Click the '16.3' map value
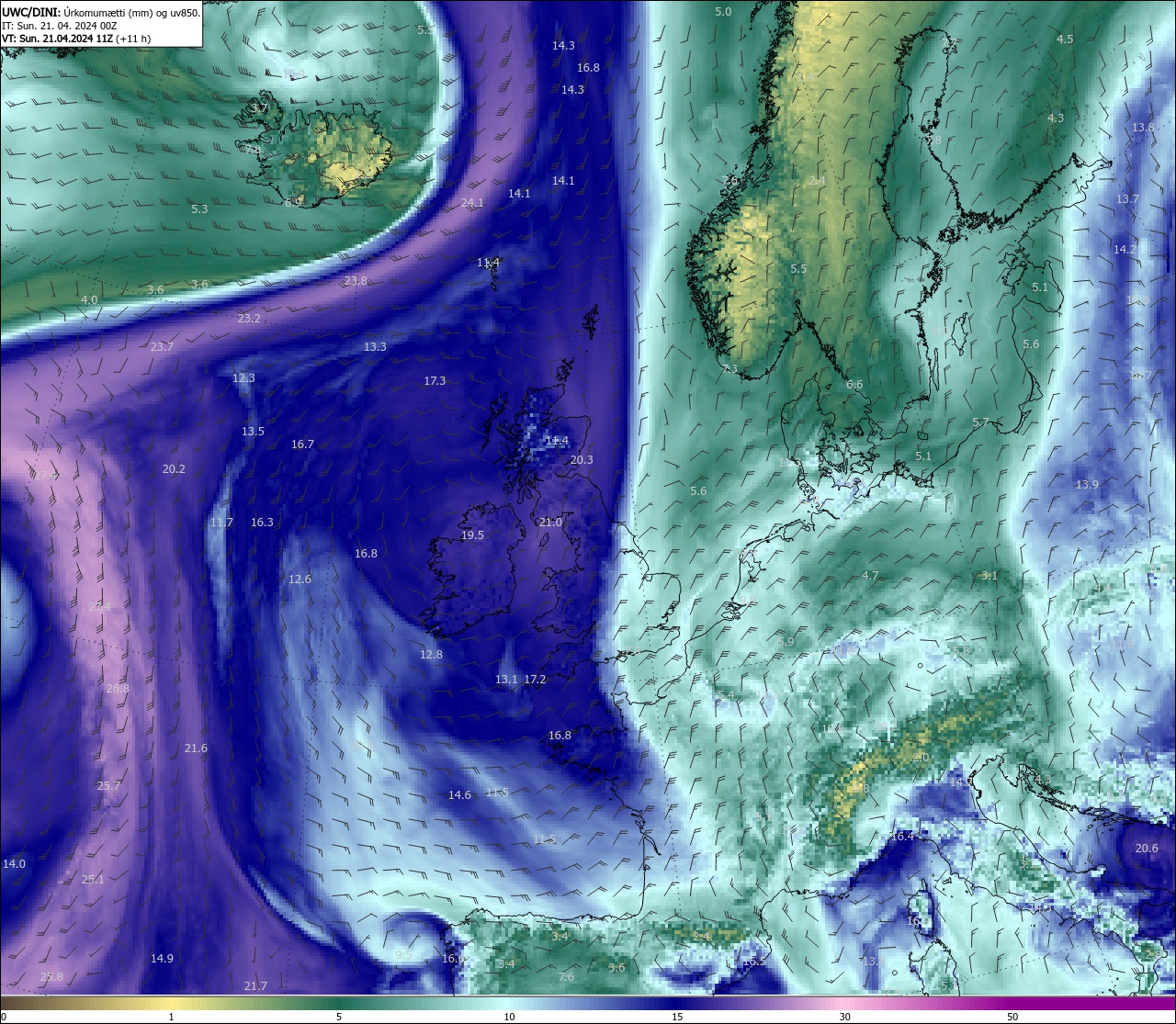 tap(262, 523)
